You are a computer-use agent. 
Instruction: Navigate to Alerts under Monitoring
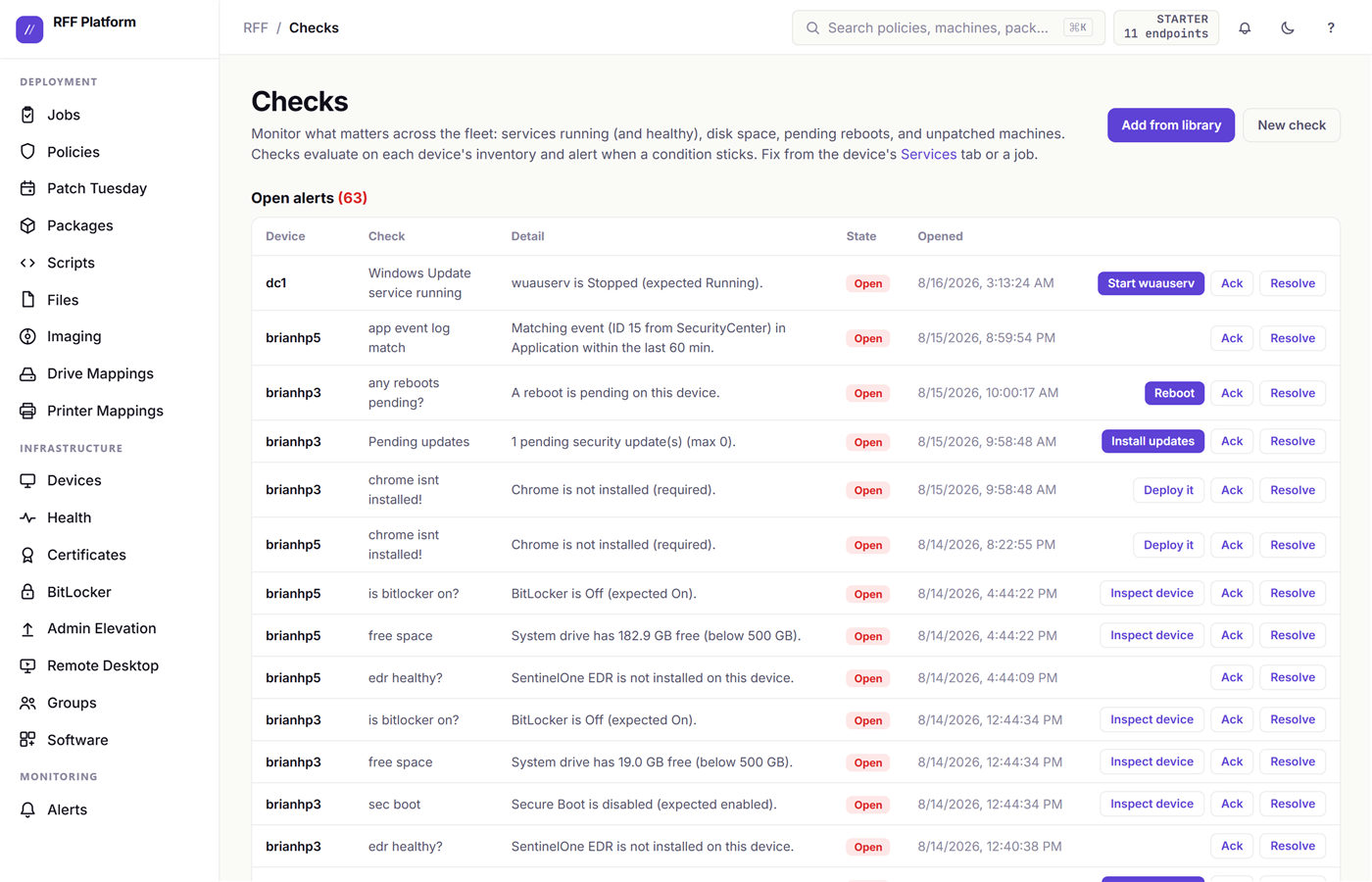pyautogui.click(x=67, y=809)
